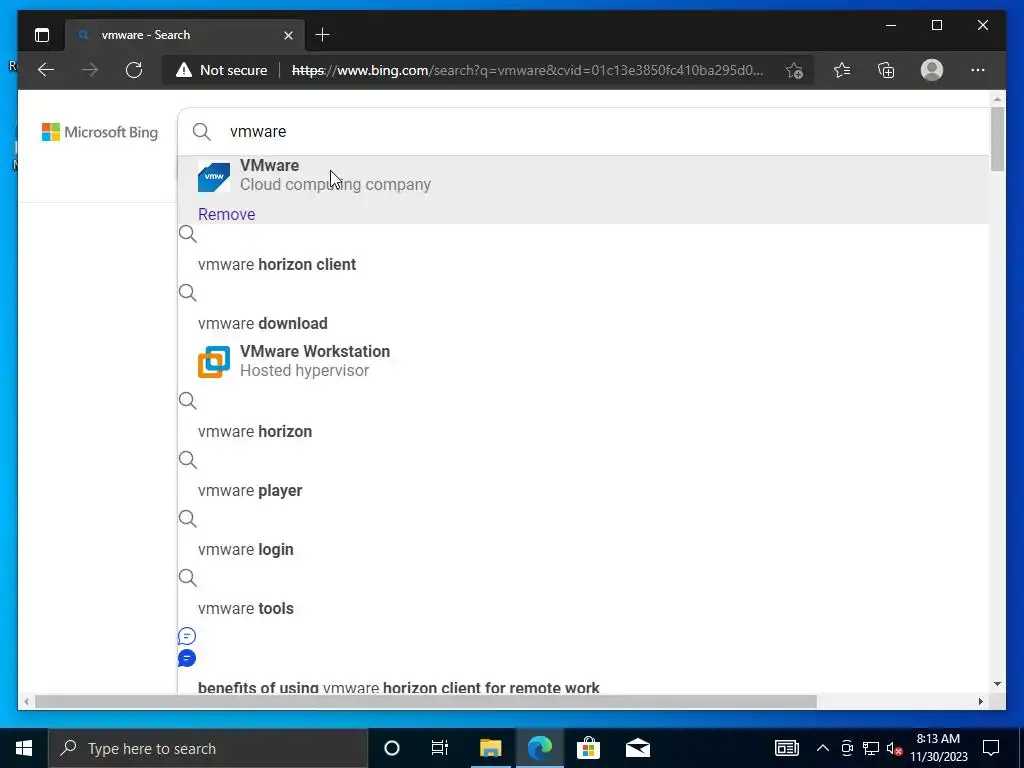Viewport: 1024px width, 768px height.
Task: Choose suggestion vmware tools
Action: pos(246,609)
